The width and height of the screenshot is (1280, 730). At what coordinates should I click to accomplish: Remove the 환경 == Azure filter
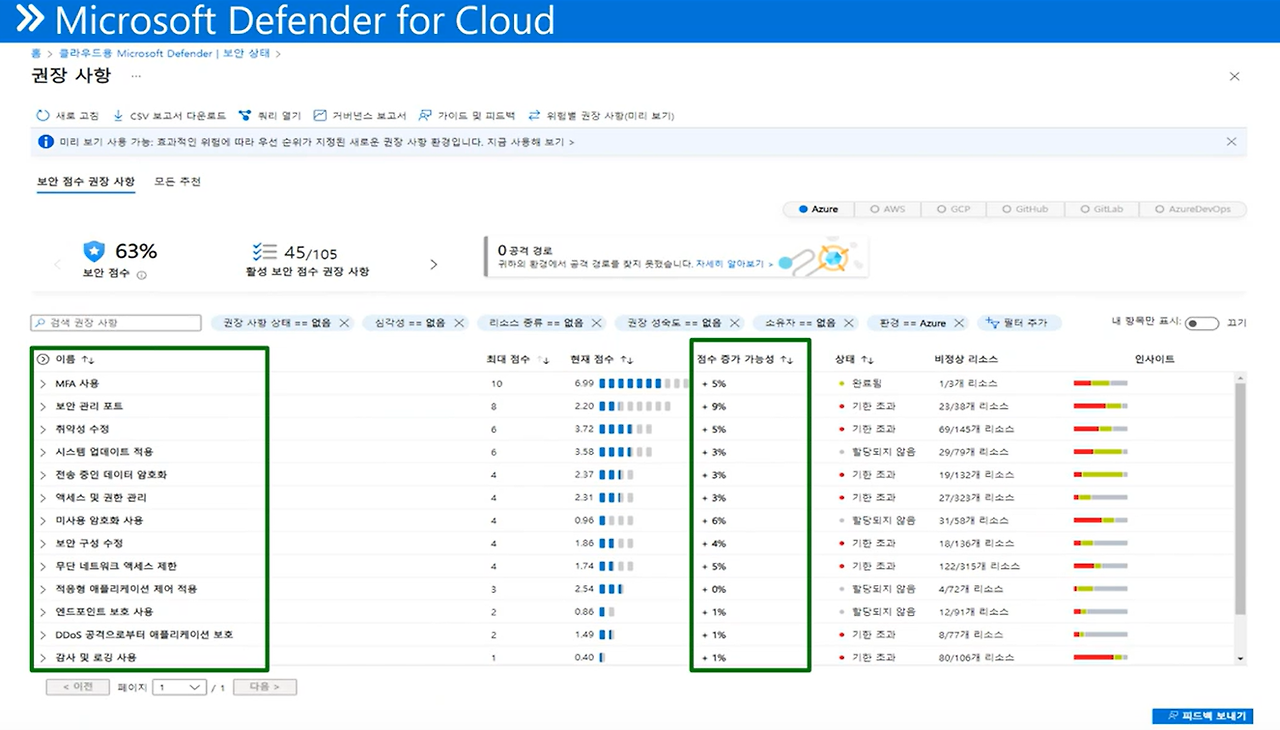coord(960,323)
